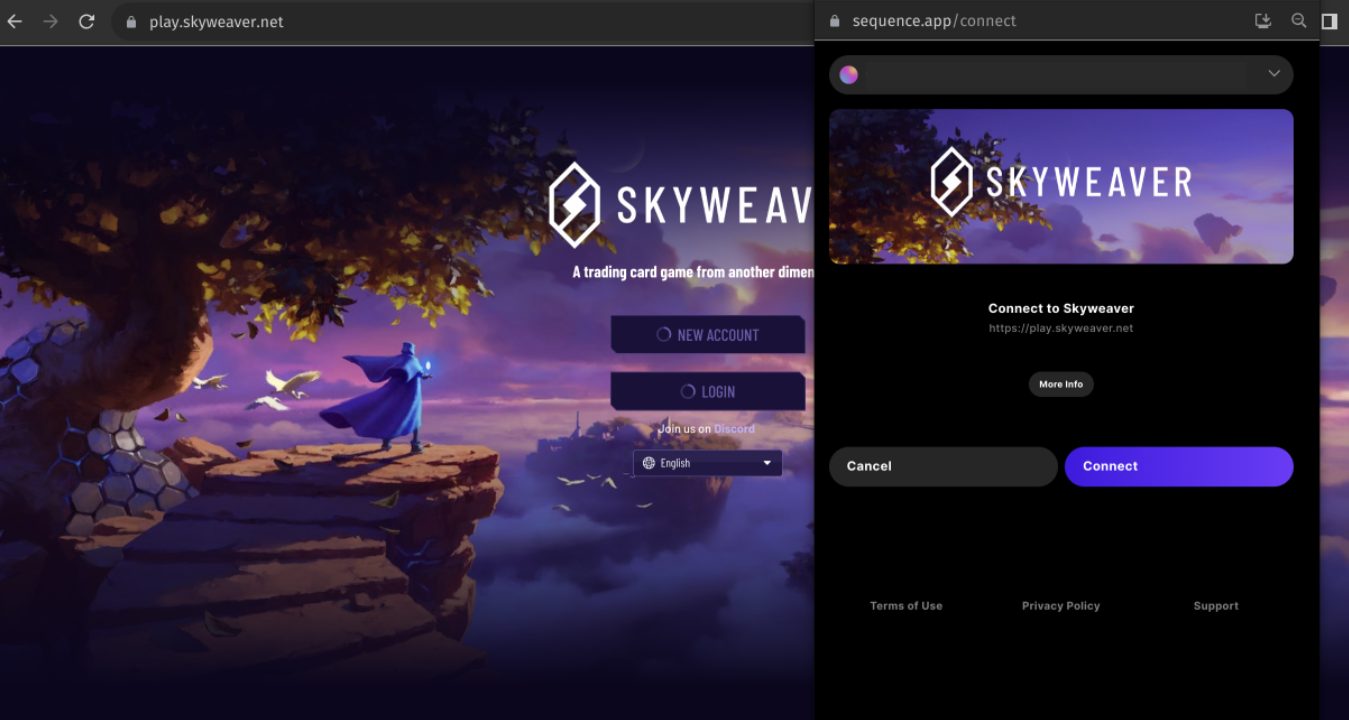This screenshot has width=1349, height=720.
Task: Click the install app icon in popup
Action: tap(1263, 21)
